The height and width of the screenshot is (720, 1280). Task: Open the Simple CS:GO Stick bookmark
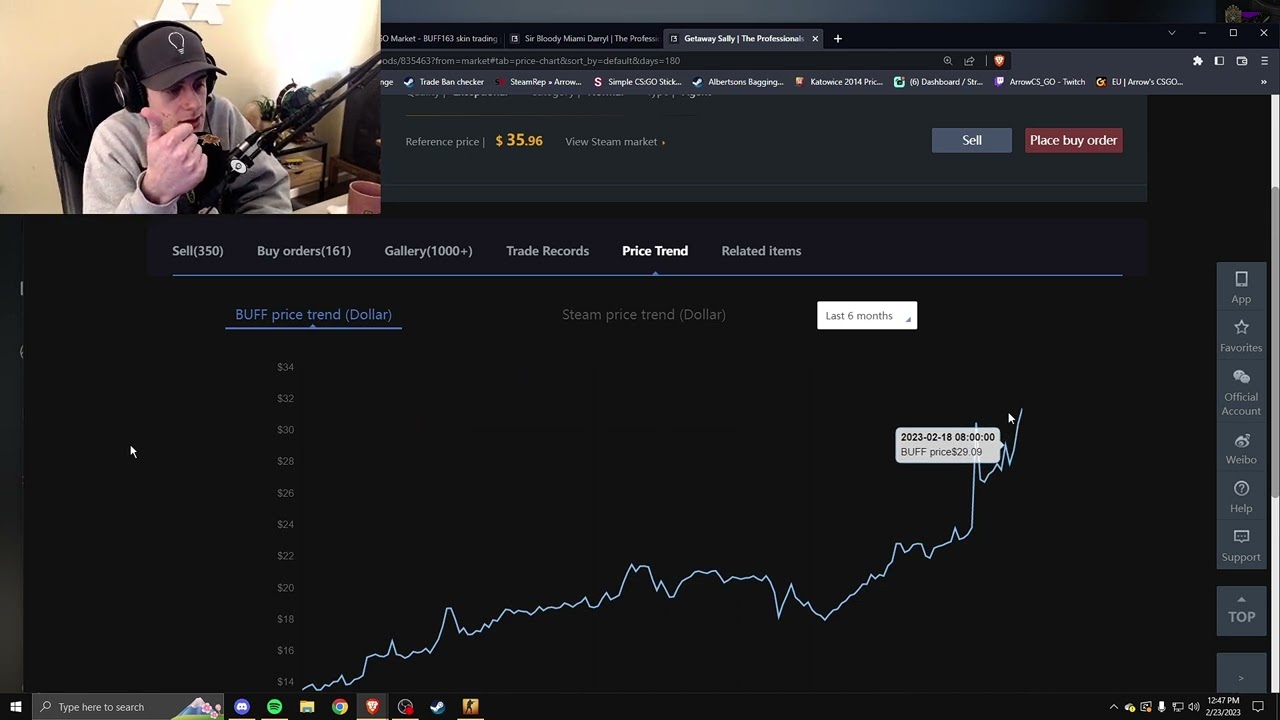637,82
